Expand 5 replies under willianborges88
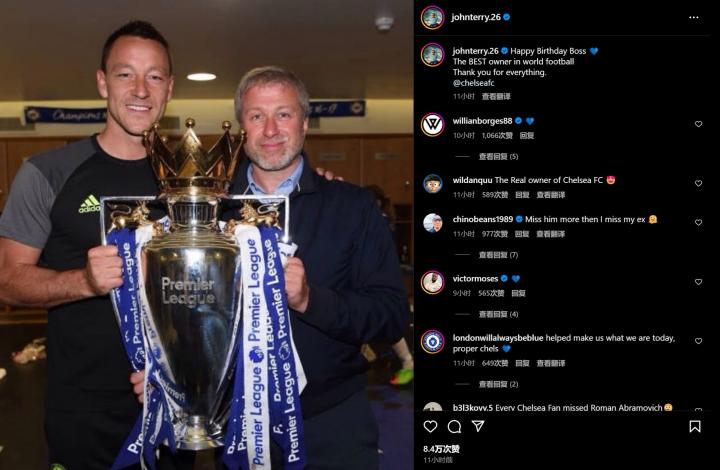 click(x=498, y=157)
